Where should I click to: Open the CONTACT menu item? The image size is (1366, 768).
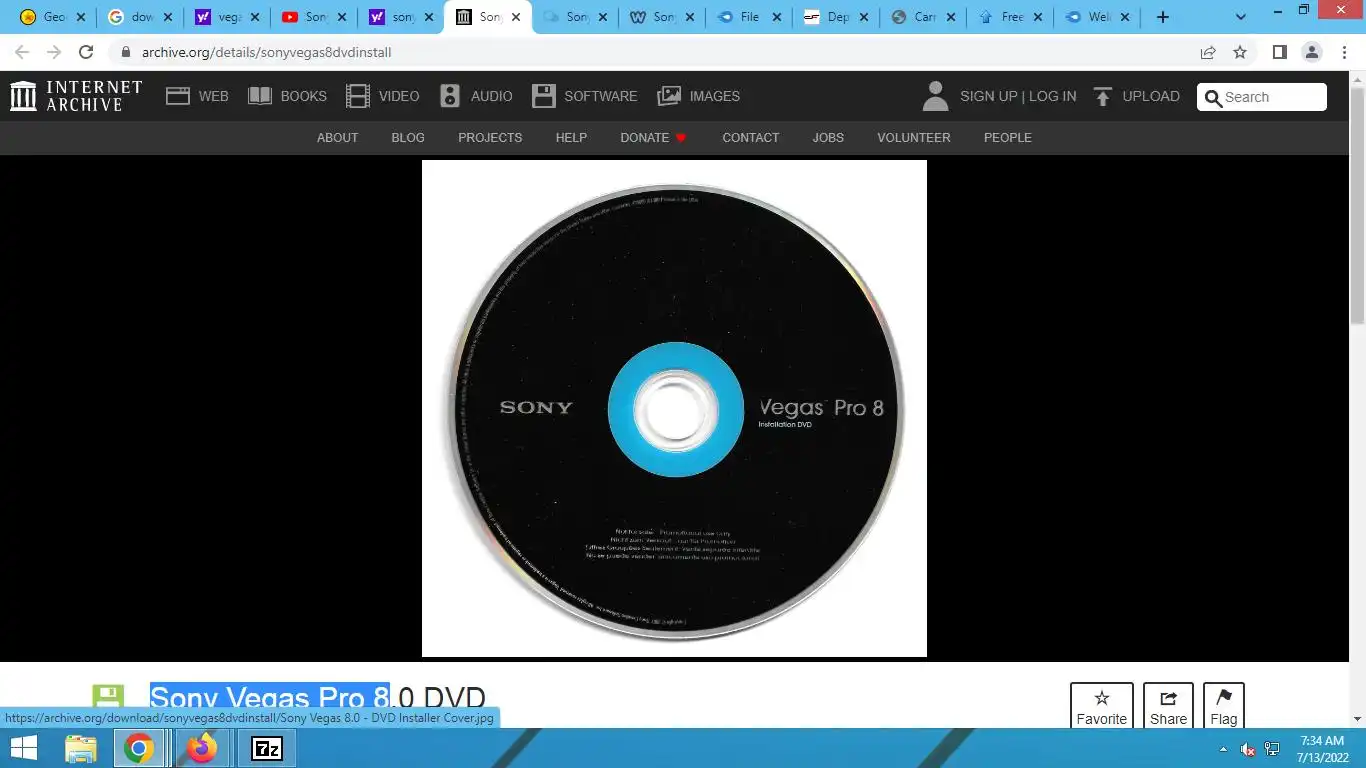[750, 138]
